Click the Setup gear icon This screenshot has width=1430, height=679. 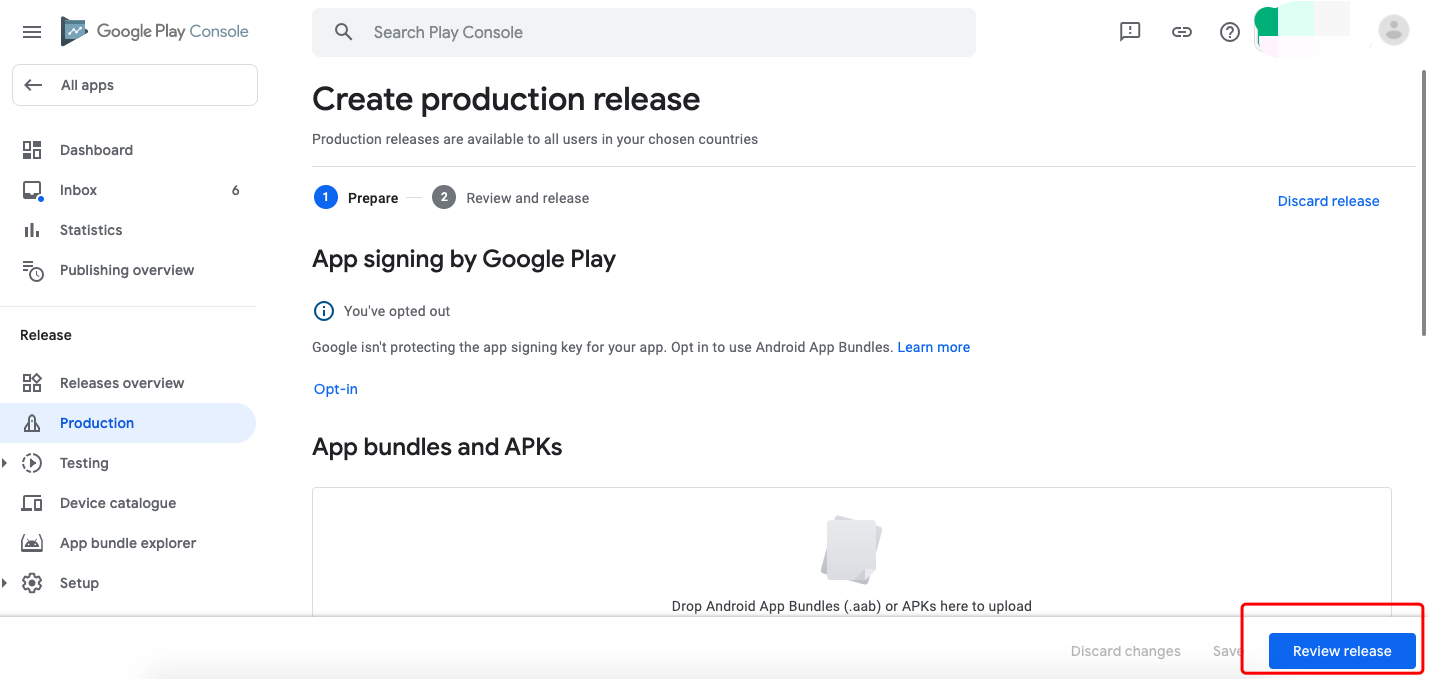coord(32,583)
